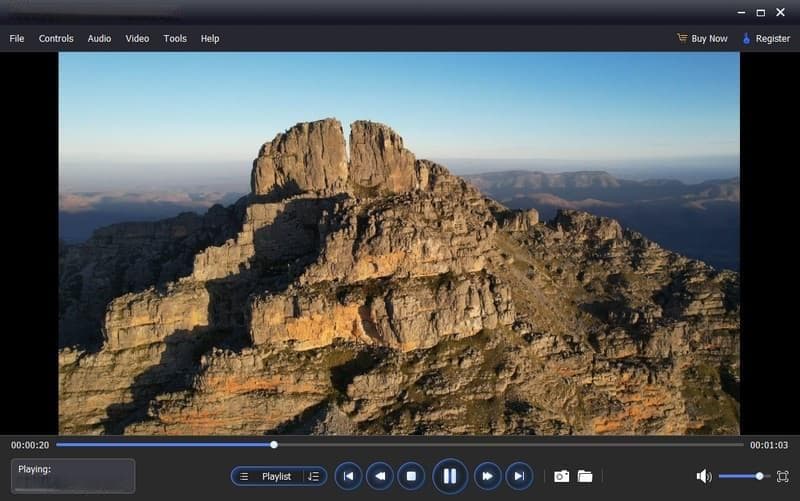Screen dimensions: 800x501
Task: Open the Controls menu
Action: pos(56,39)
